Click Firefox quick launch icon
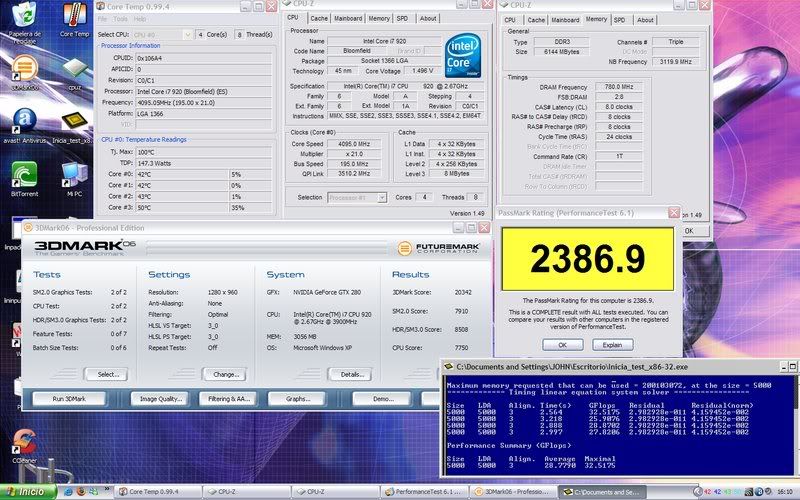The height and width of the screenshot is (500, 800). point(81,492)
